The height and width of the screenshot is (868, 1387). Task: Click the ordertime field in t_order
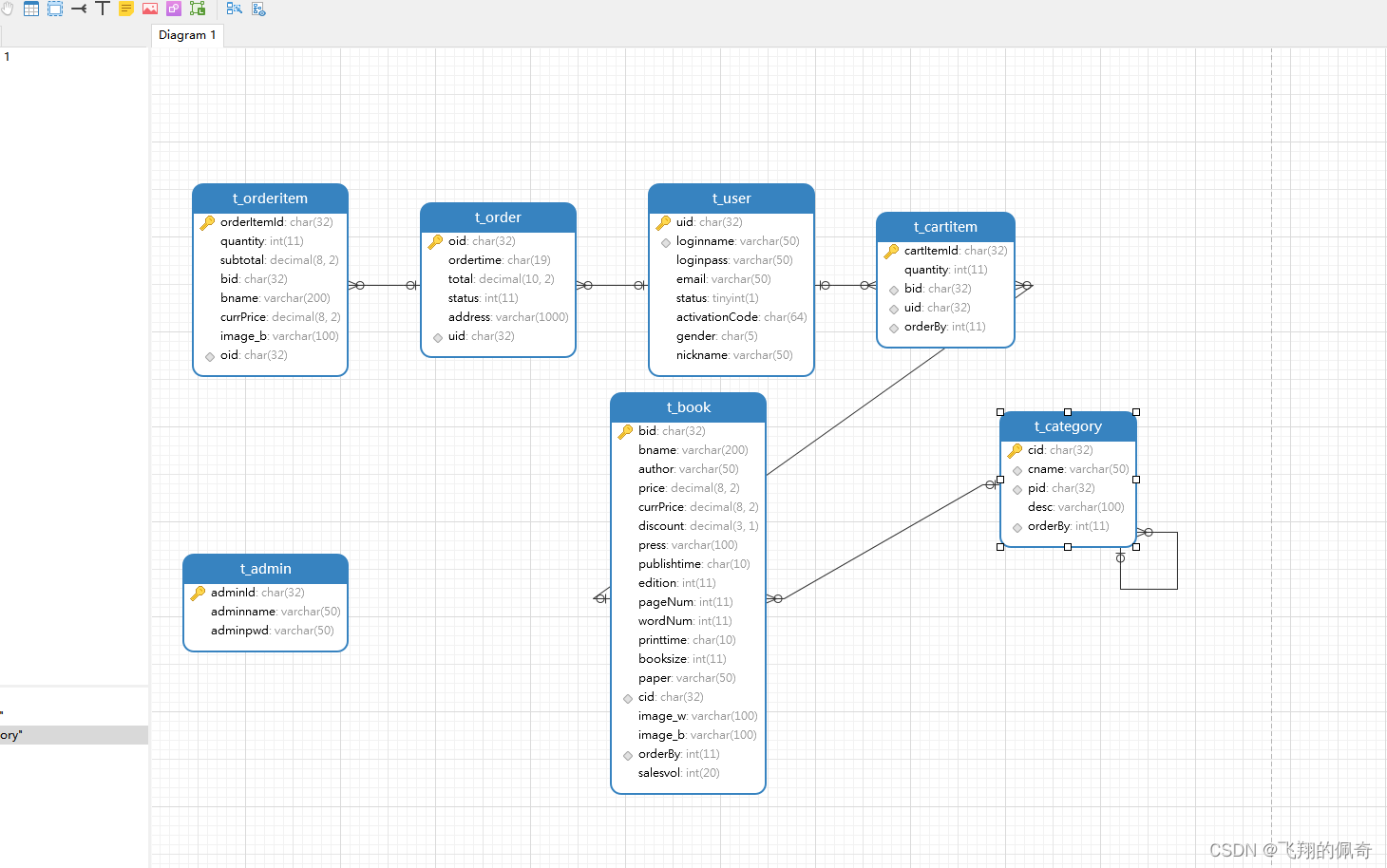coord(500,260)
